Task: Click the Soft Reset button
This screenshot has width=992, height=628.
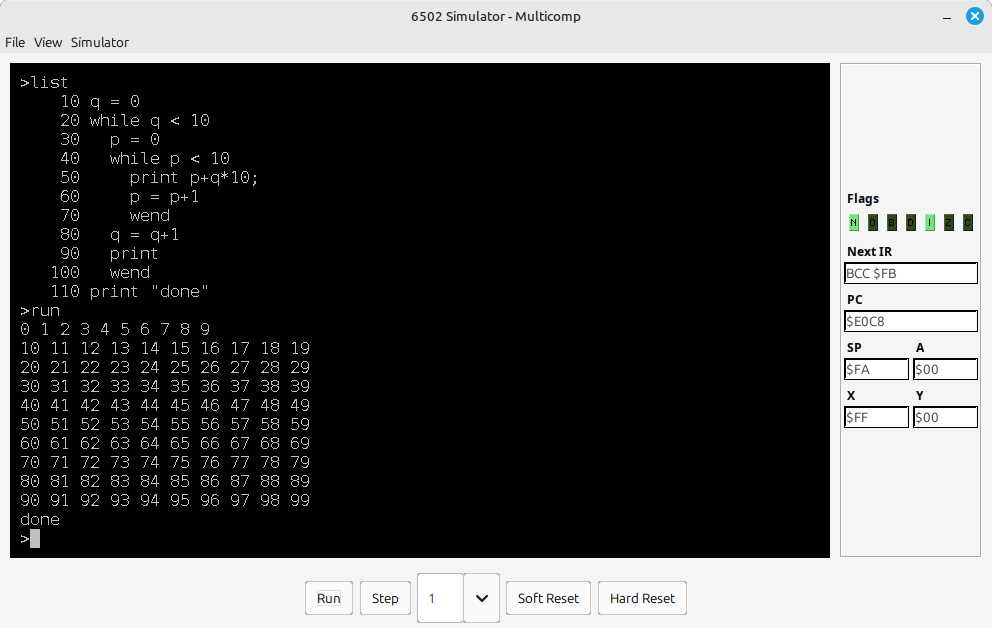Action: 548,598
